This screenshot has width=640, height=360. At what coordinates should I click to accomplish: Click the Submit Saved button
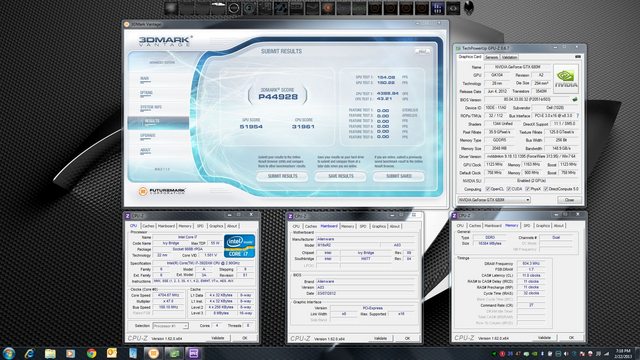pos(399,176)
